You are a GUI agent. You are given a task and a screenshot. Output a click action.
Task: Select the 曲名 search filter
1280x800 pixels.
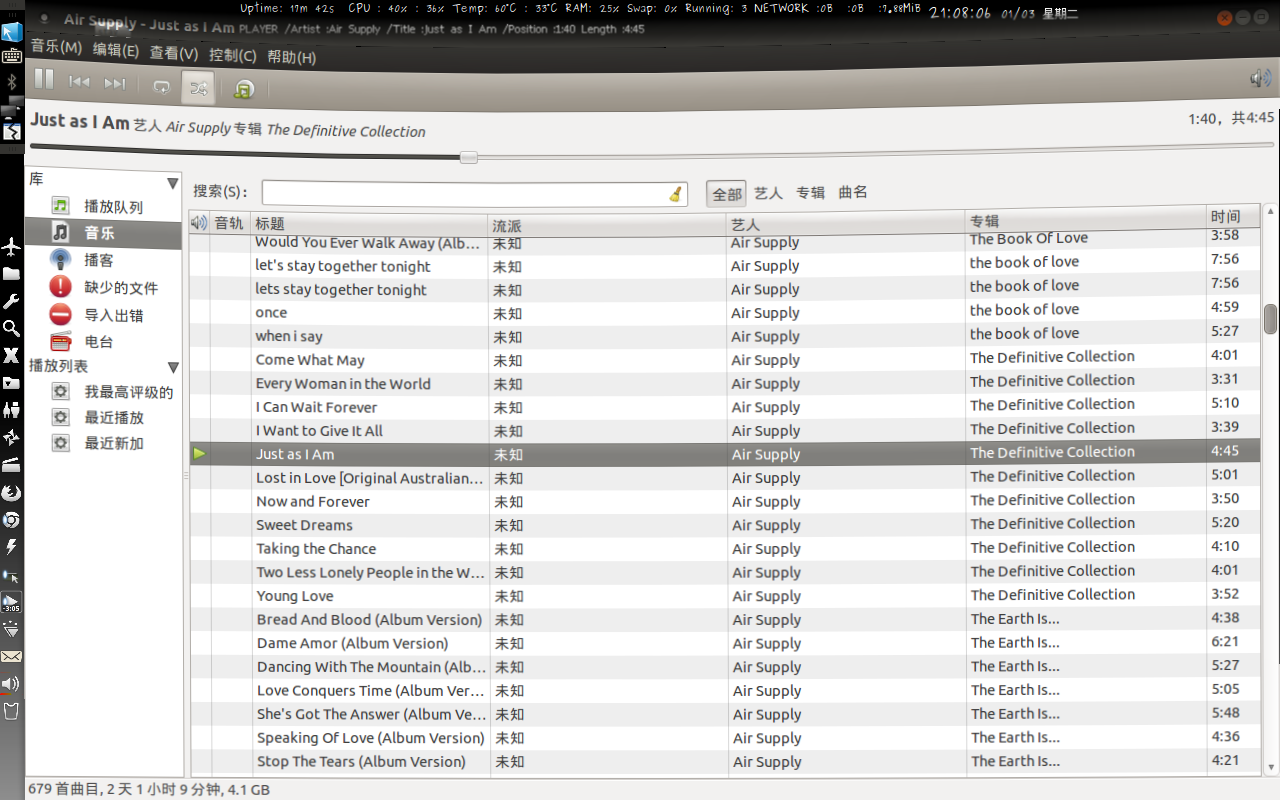[x=853, y=192]
